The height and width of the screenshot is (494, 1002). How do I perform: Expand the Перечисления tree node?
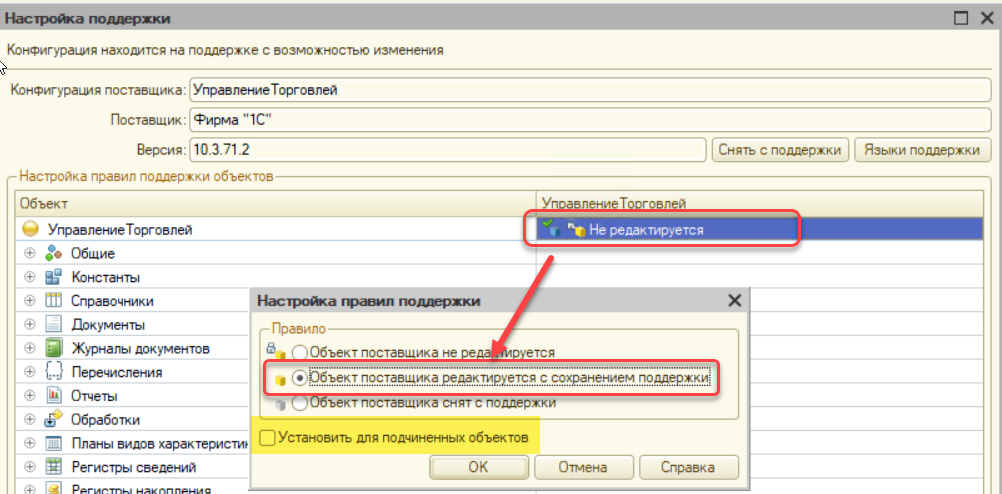point(29,371)
